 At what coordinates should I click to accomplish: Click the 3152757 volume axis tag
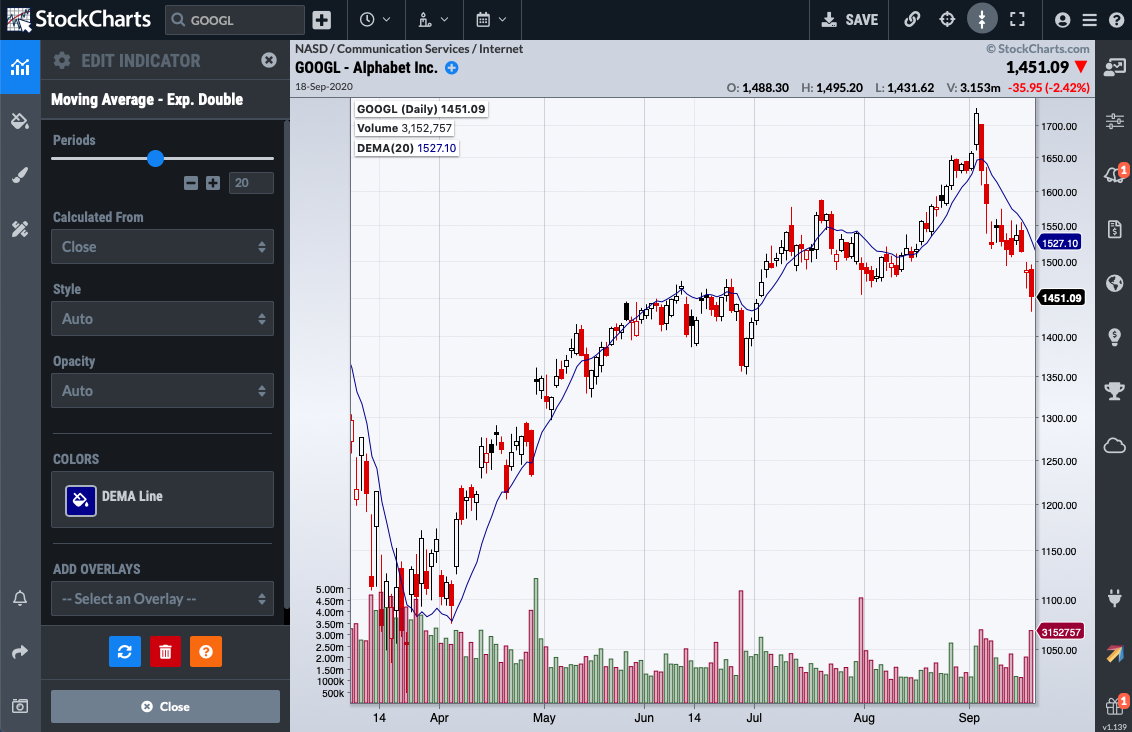tap(1061, 632)
